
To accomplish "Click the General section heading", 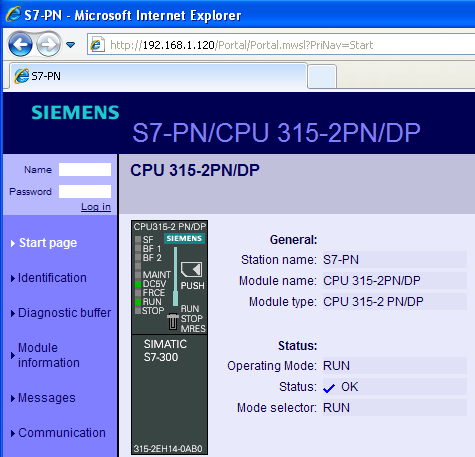I will 293,240.
